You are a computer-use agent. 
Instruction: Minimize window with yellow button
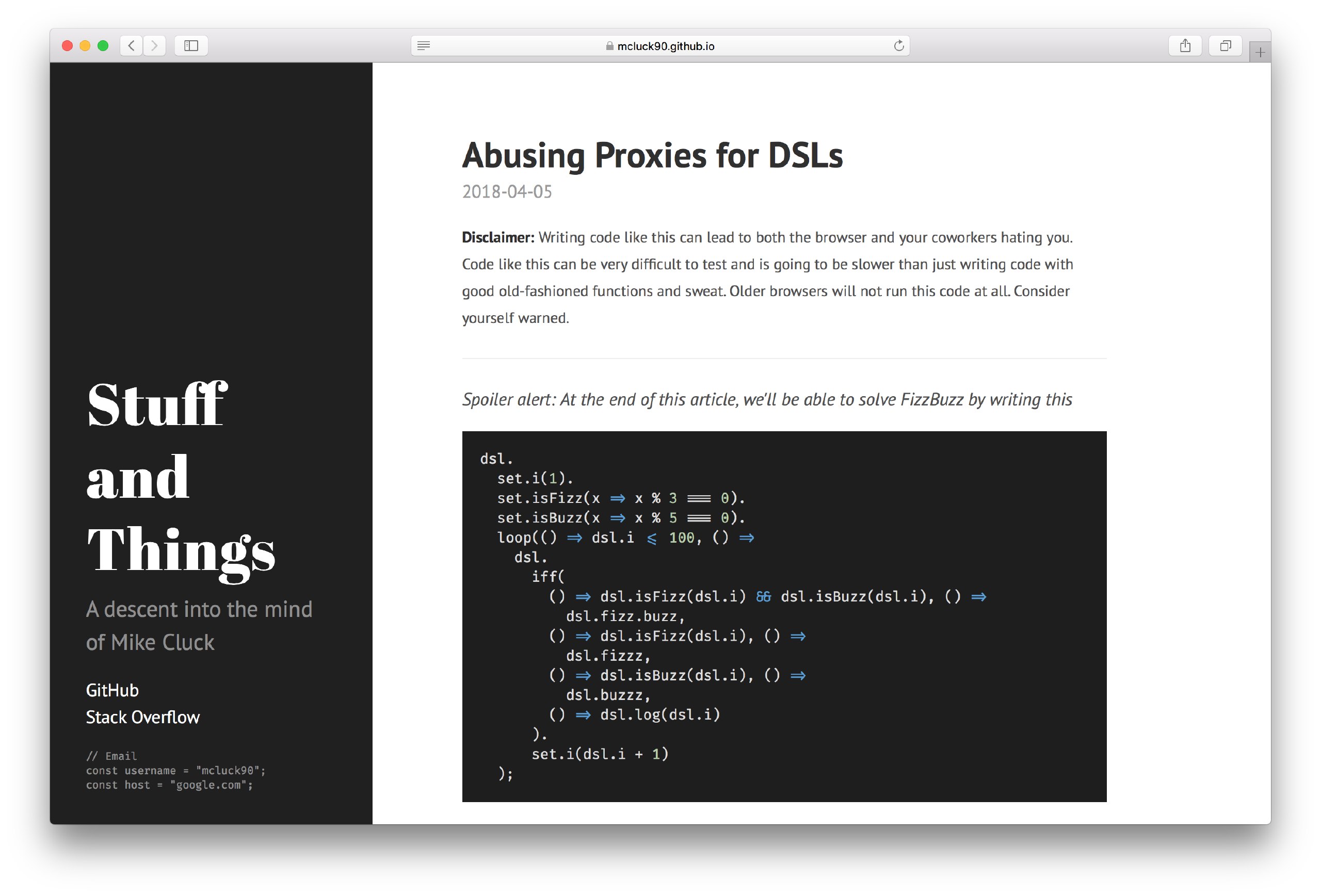point(85,45)
